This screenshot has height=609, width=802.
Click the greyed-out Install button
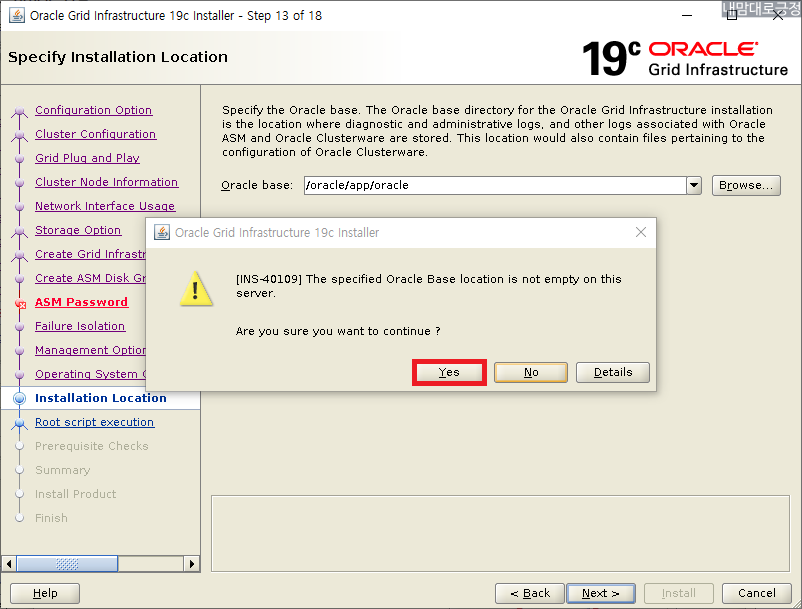(679, 593)
